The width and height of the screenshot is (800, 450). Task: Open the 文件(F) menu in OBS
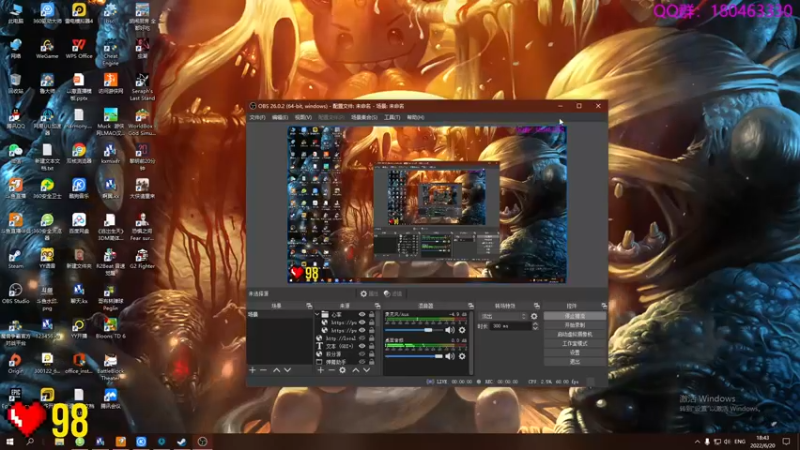pos(257,117)
